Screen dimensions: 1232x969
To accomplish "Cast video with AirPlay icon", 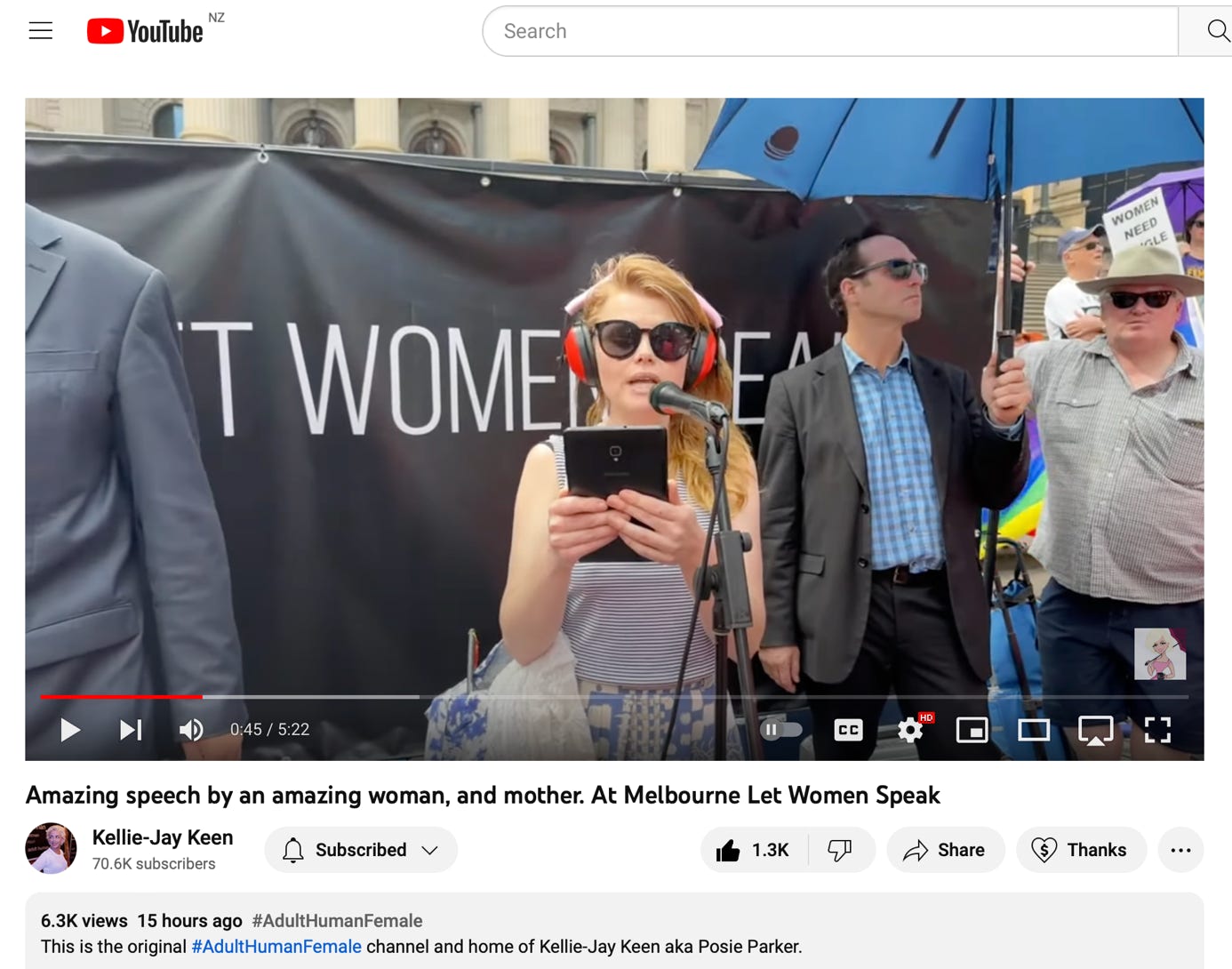I will (x=1095, y=730).
